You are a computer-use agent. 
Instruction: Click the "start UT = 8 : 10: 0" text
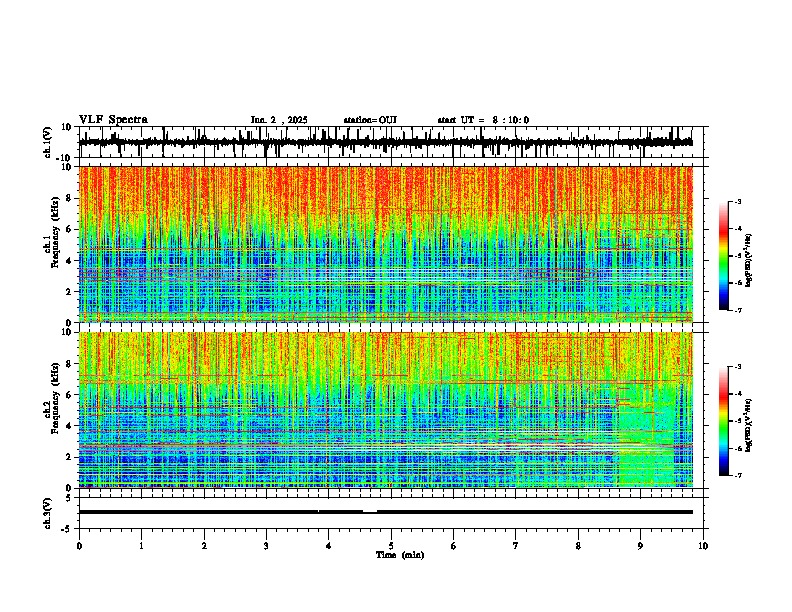483,120
